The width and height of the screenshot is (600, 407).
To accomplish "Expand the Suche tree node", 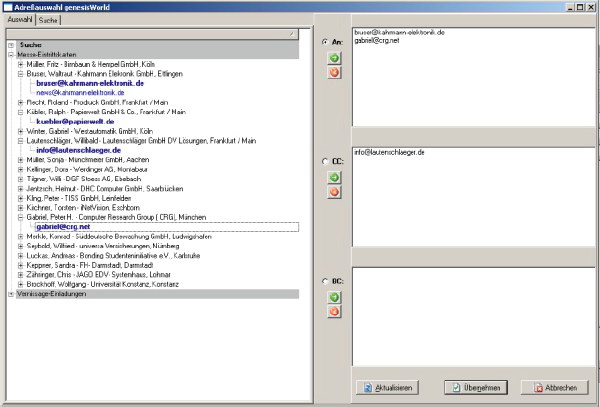I will click(11, 45).
